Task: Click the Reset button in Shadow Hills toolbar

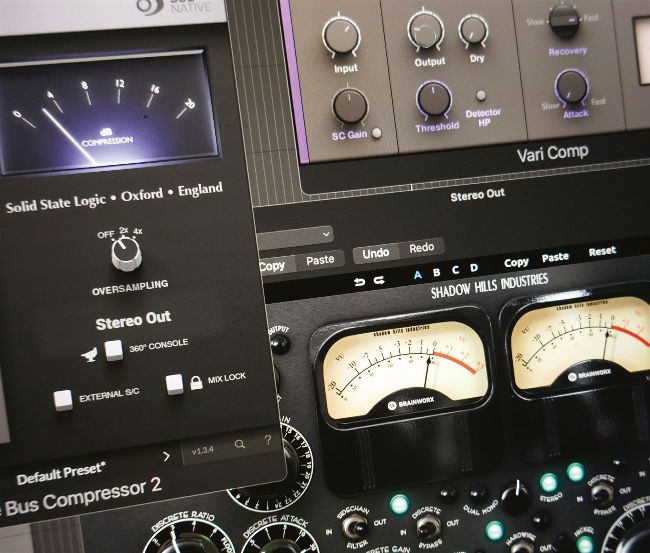Action: pyautogui.click(x=602, y=252)
